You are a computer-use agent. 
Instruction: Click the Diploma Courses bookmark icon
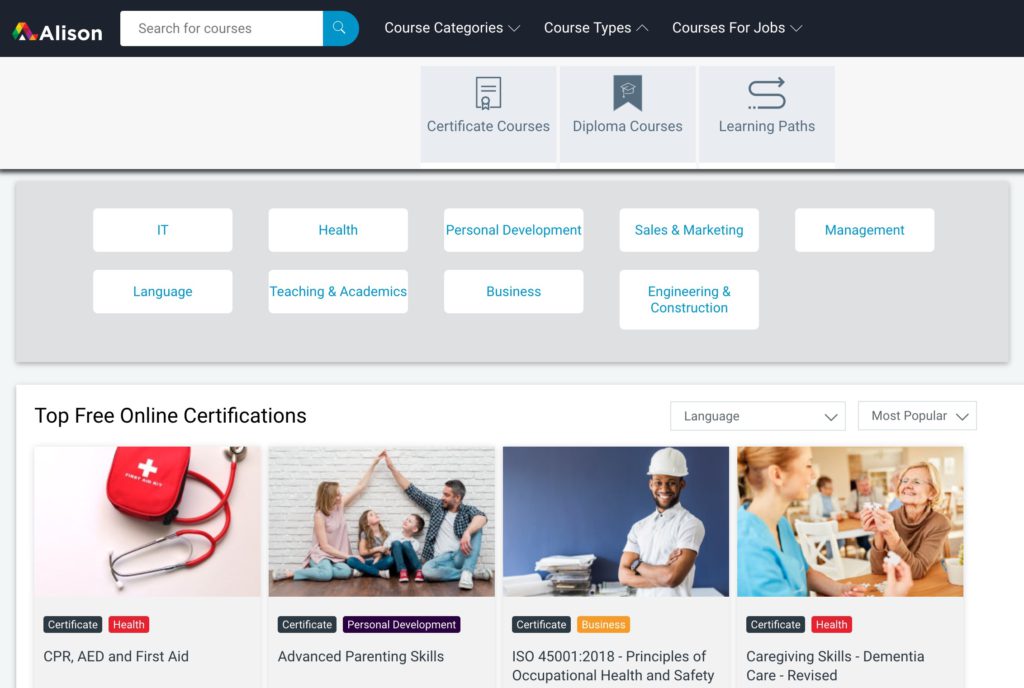pyautogui.click(x=628, y=93)
